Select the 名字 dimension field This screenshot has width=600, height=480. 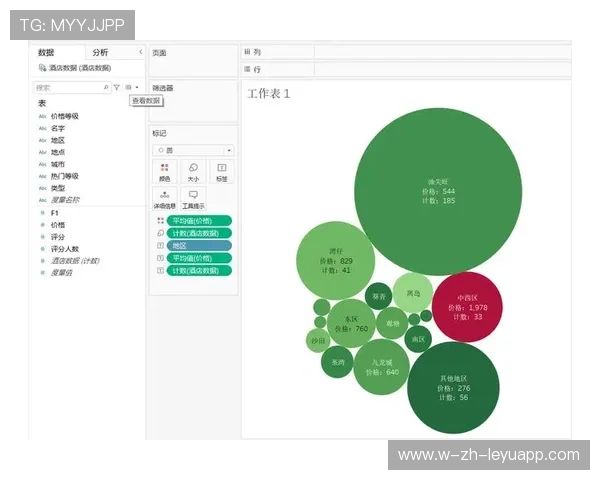point(58,128)
